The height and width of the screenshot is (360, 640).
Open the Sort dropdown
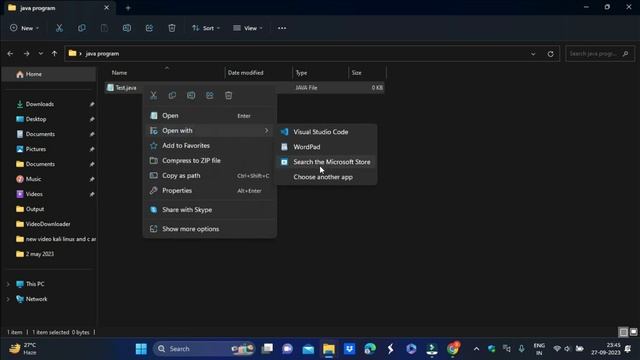[206, 28]
